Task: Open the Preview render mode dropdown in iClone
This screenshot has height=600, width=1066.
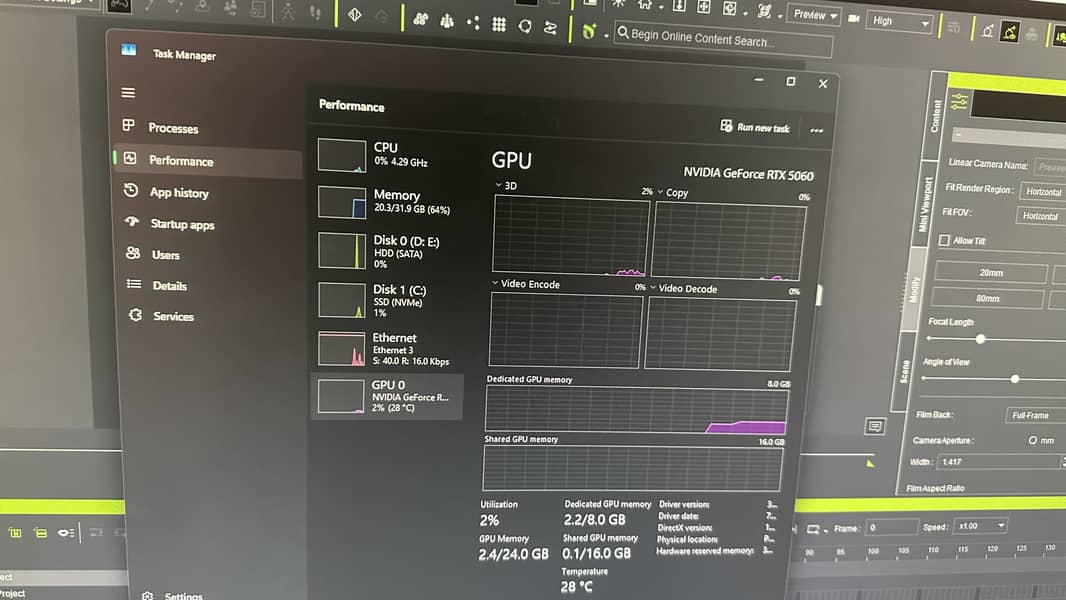Action: coord(813,15)
